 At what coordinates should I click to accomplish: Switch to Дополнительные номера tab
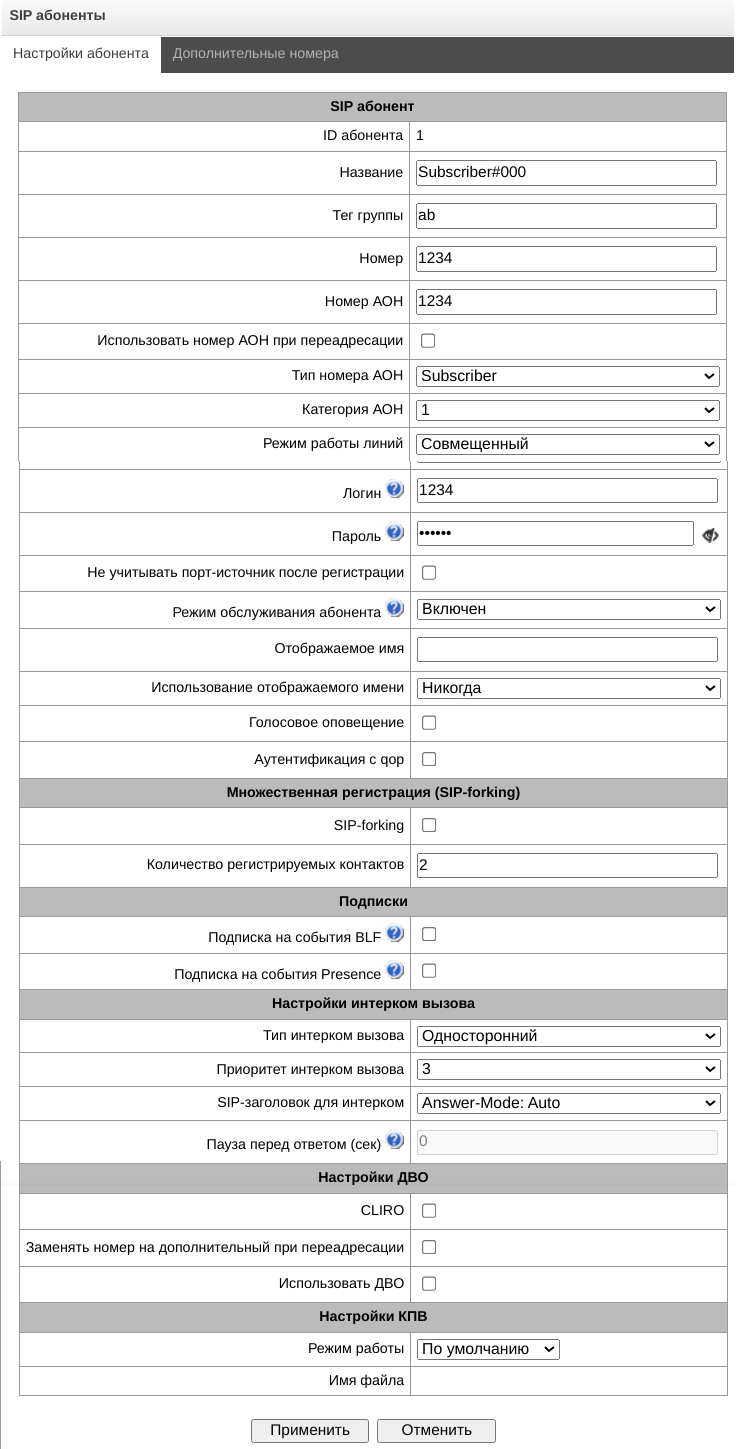point(255,54)
